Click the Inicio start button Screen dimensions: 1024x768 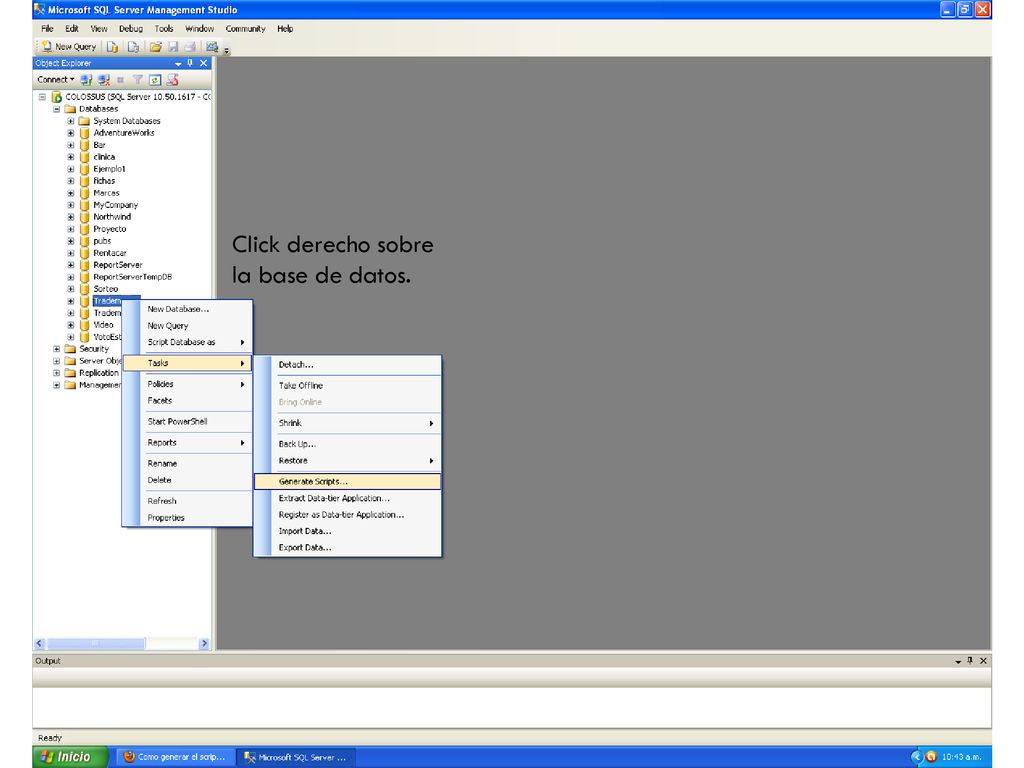69,757
